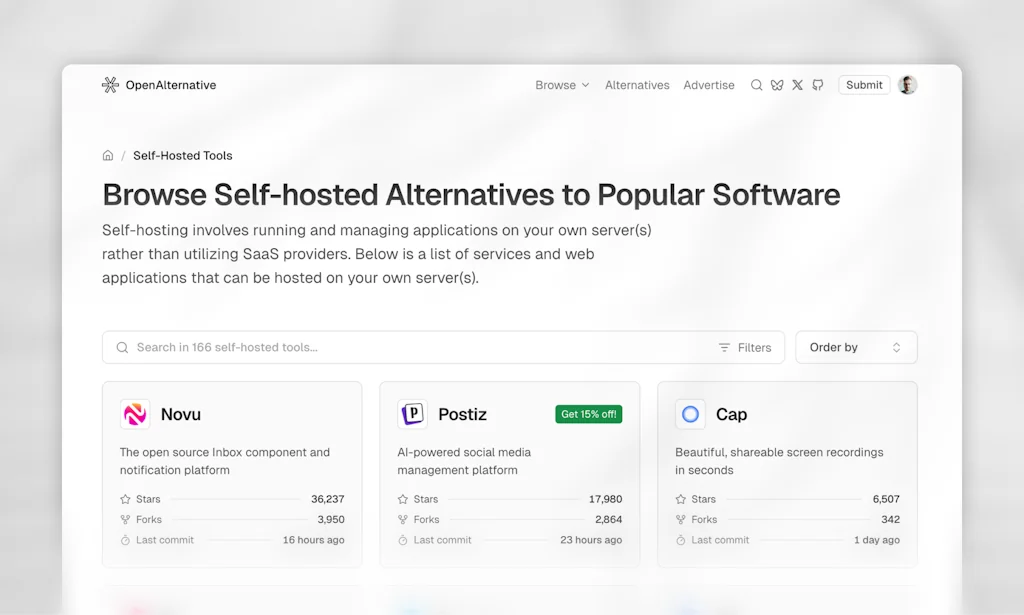Open the X (Twitter) icon in the header
This screenshot has height=615, width=1024.
pos(797,85)
